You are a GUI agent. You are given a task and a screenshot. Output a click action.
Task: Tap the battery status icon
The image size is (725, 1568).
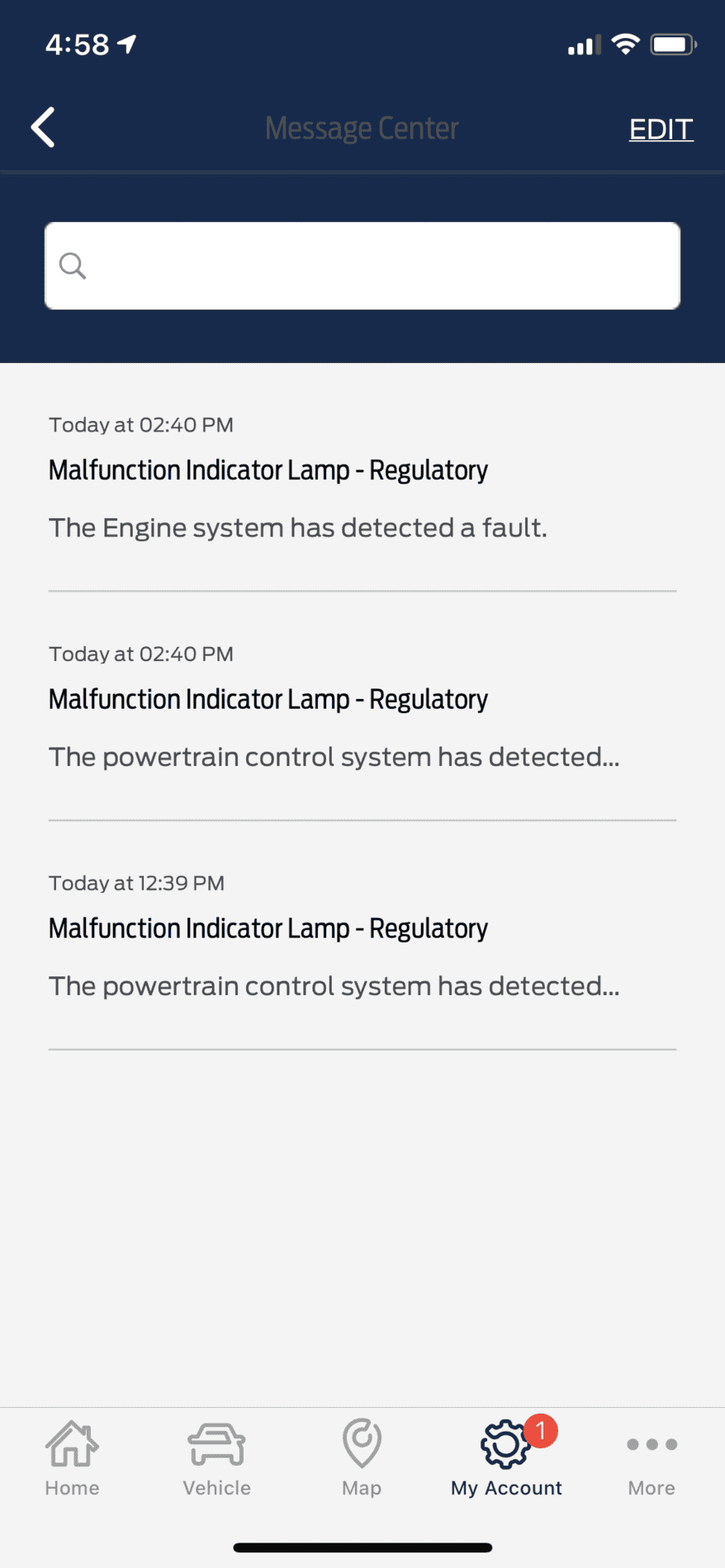(673, 45)
